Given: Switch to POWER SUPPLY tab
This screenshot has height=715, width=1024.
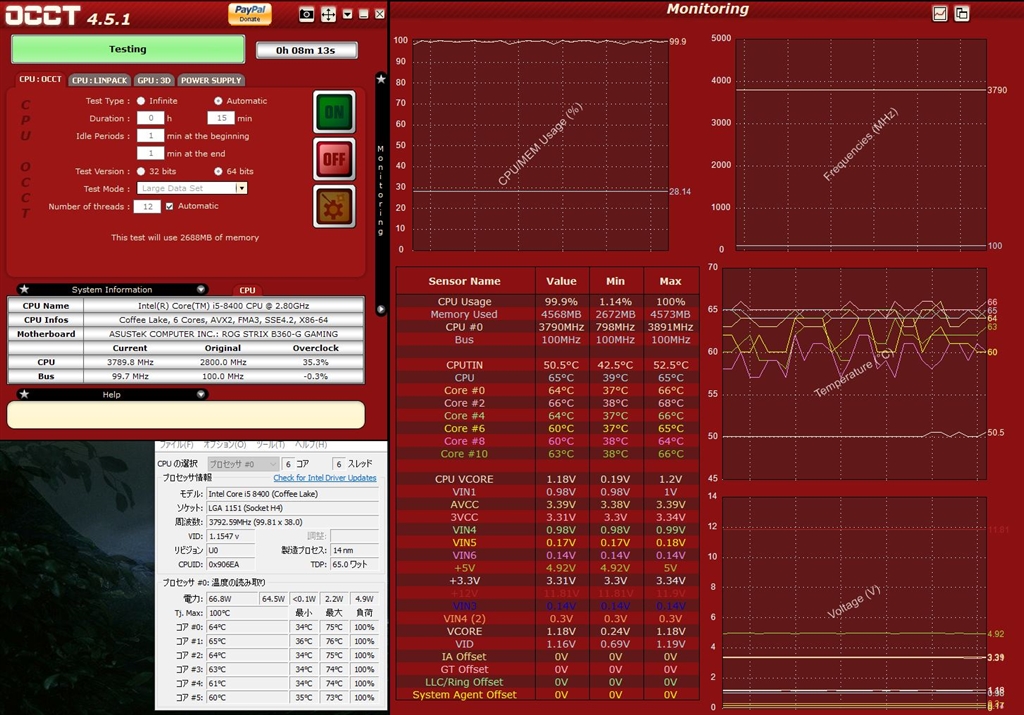Looking at the screenshot, I should (211, 80).
